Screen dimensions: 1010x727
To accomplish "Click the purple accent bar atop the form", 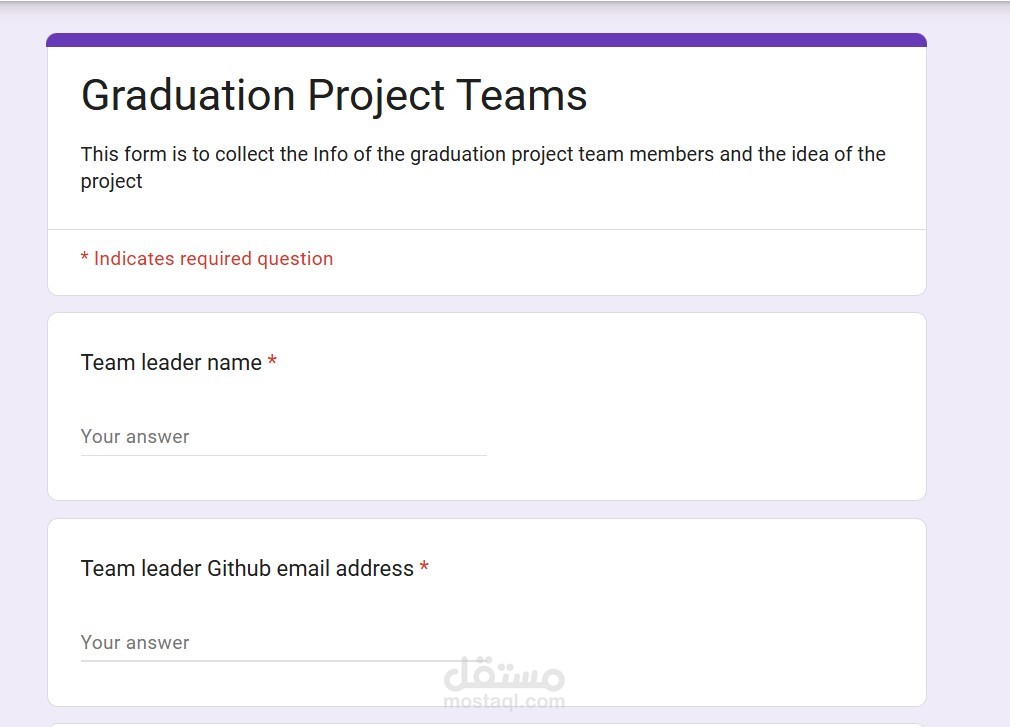I will click(486, 40).
